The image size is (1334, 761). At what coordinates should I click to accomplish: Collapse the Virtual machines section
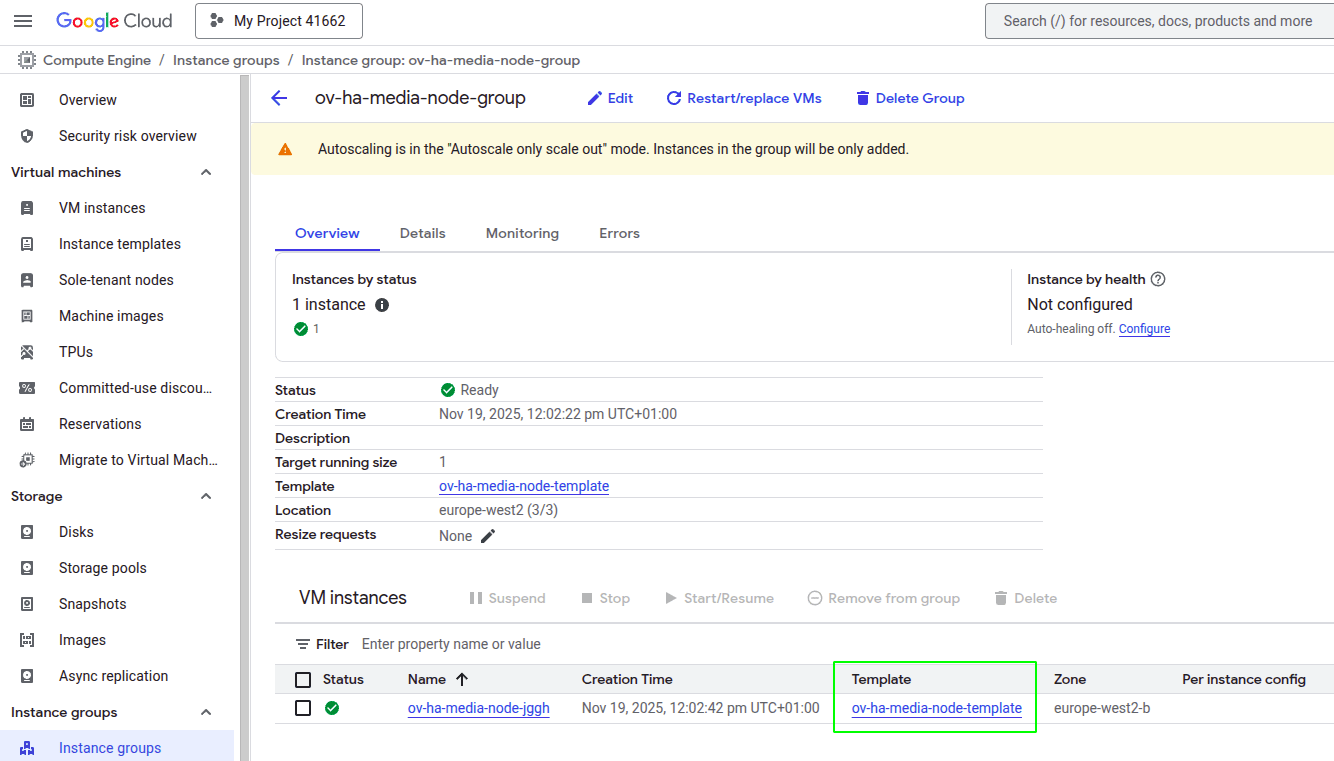click(206, 172)
